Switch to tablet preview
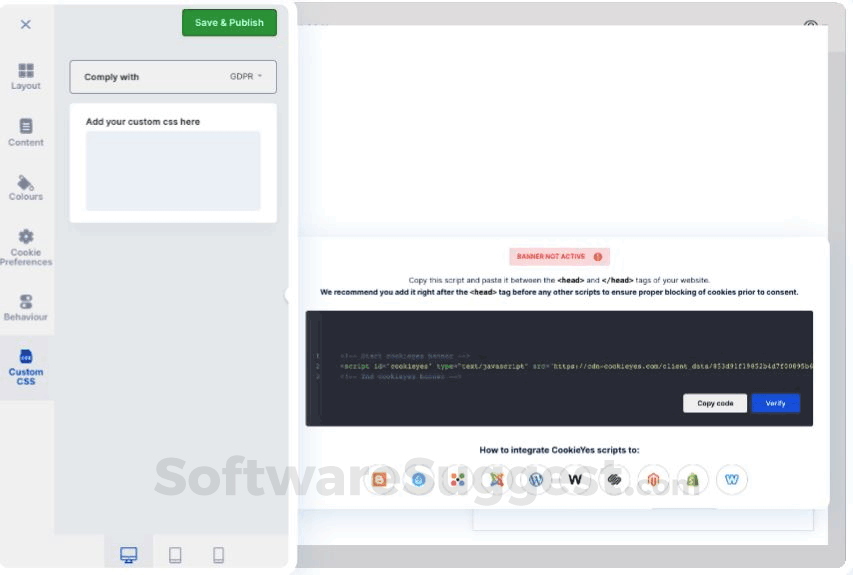 click(x=175, y=555)
